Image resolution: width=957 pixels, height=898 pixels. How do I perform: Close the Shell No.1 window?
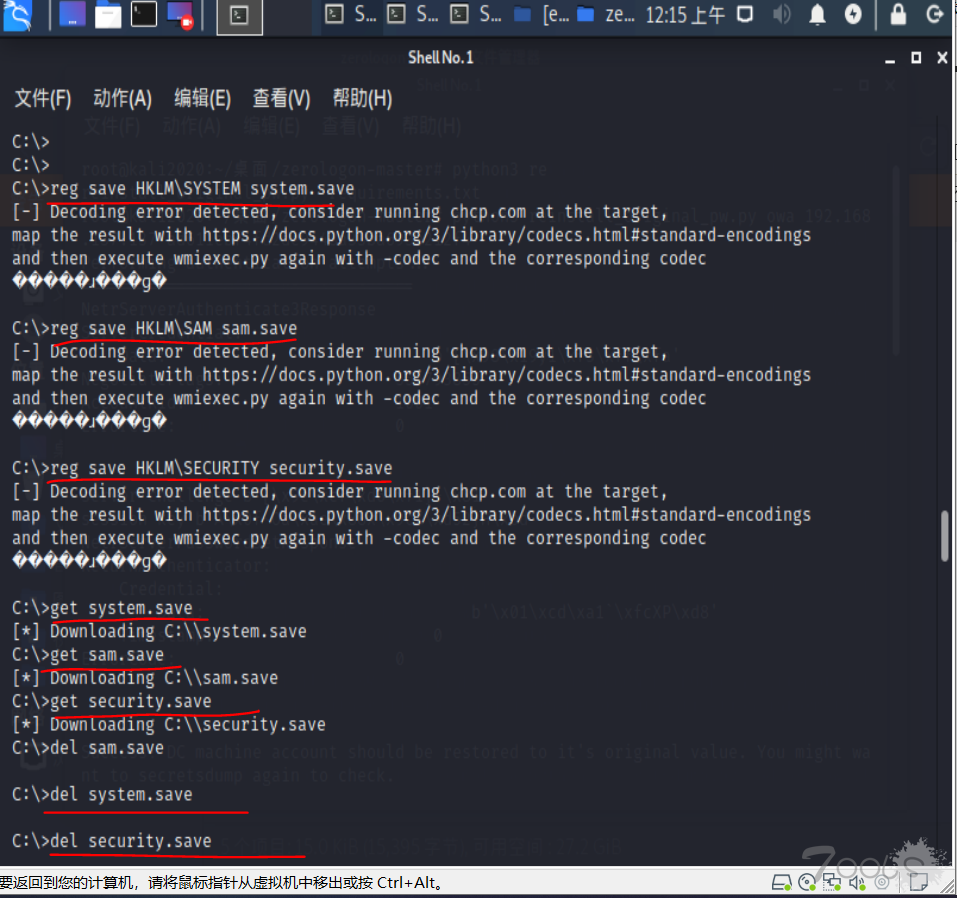click(942, 57)
